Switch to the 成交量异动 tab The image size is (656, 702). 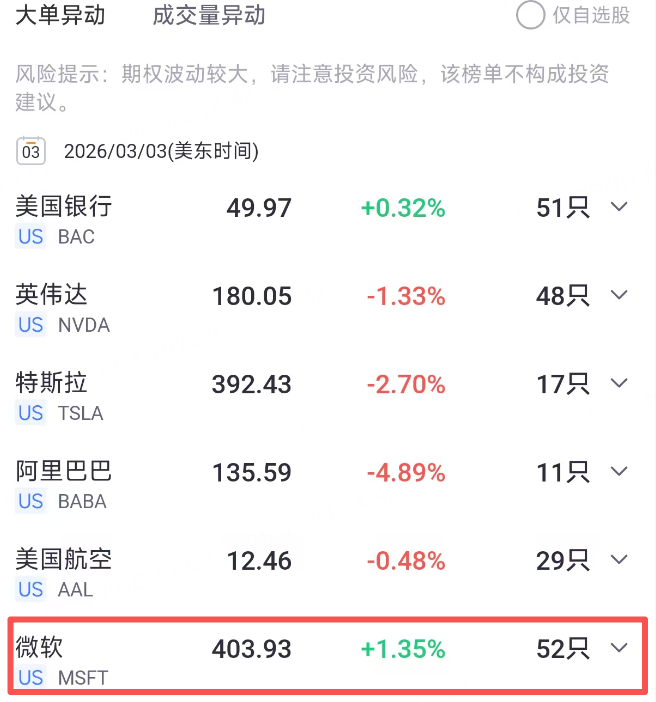click(x=209, y=15)
